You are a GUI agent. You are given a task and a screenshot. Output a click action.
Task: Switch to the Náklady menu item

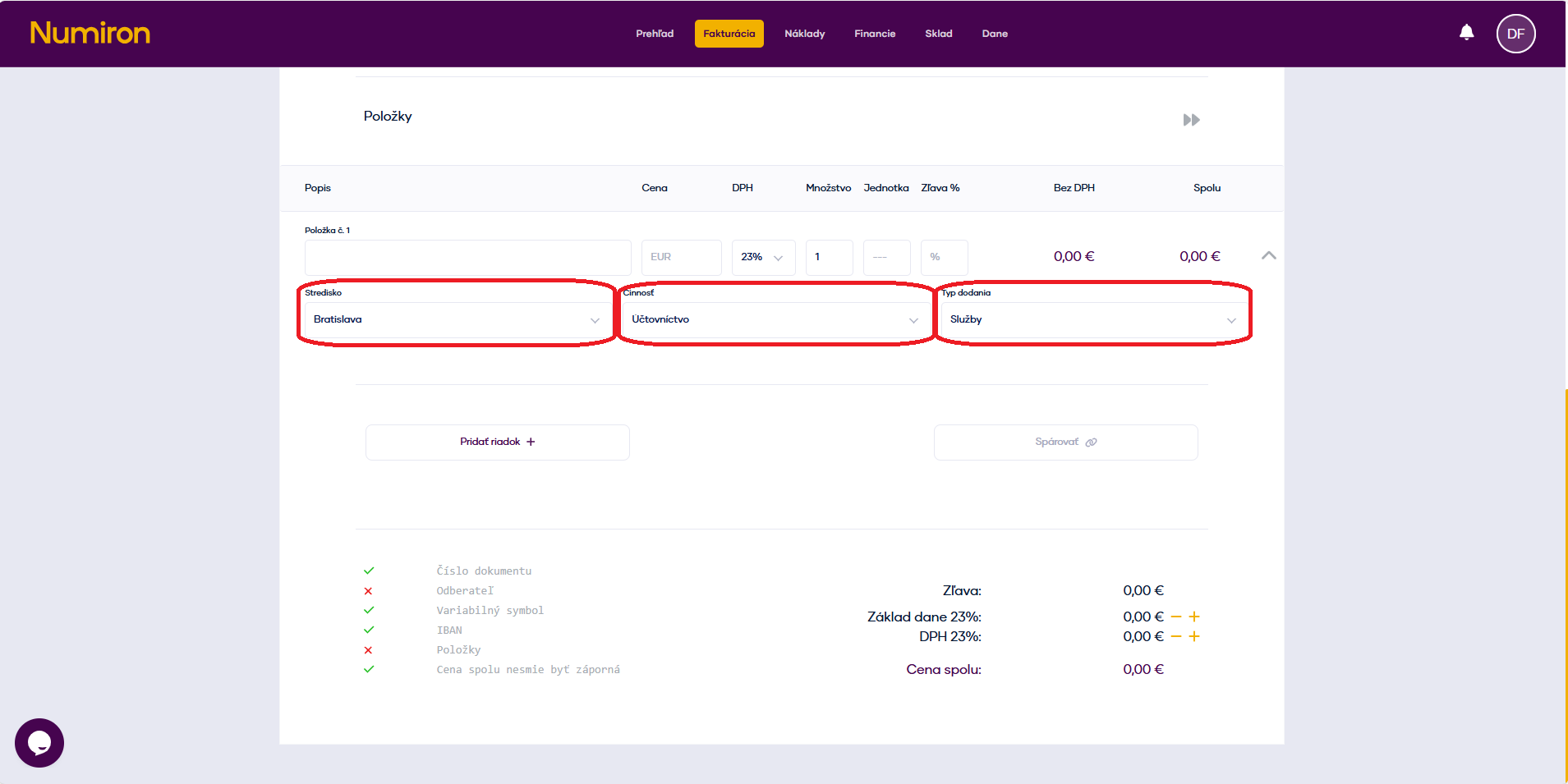(x=804, y=34)
